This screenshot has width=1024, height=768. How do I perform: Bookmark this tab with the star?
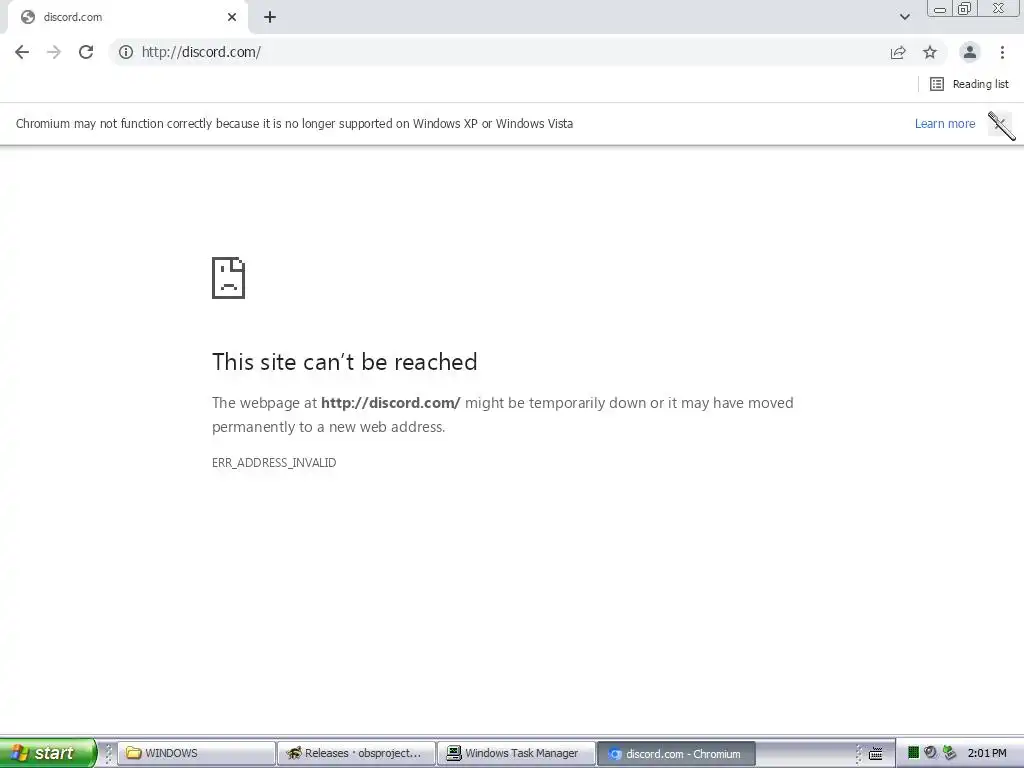(x=930, y=52)
